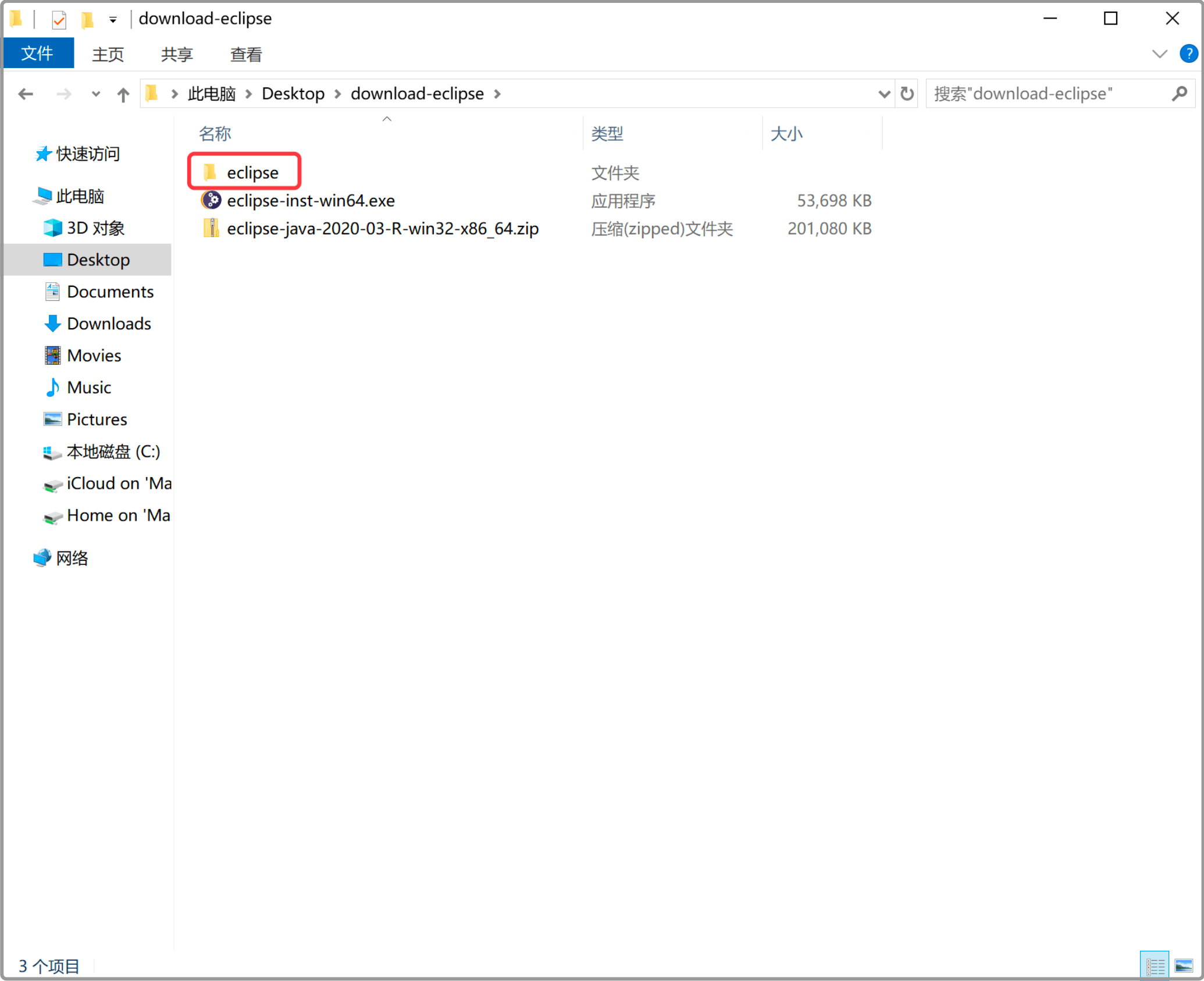Click the Properties quick access icon
1204x981 pixels.
pyautogui.click(x=59, y=20)
